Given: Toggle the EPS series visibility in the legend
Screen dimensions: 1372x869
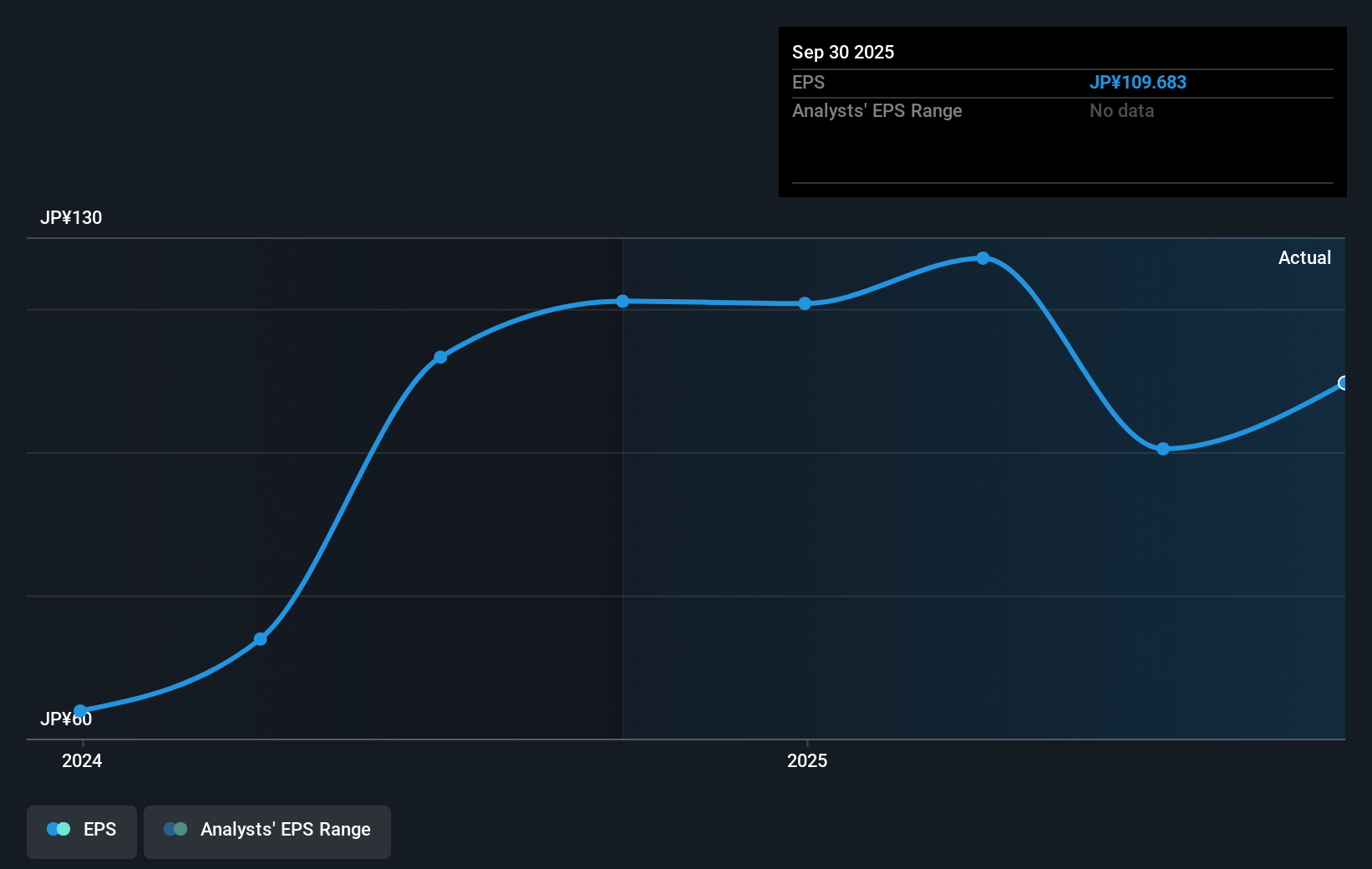Looking at the screenshot, I should pos(81,831).
